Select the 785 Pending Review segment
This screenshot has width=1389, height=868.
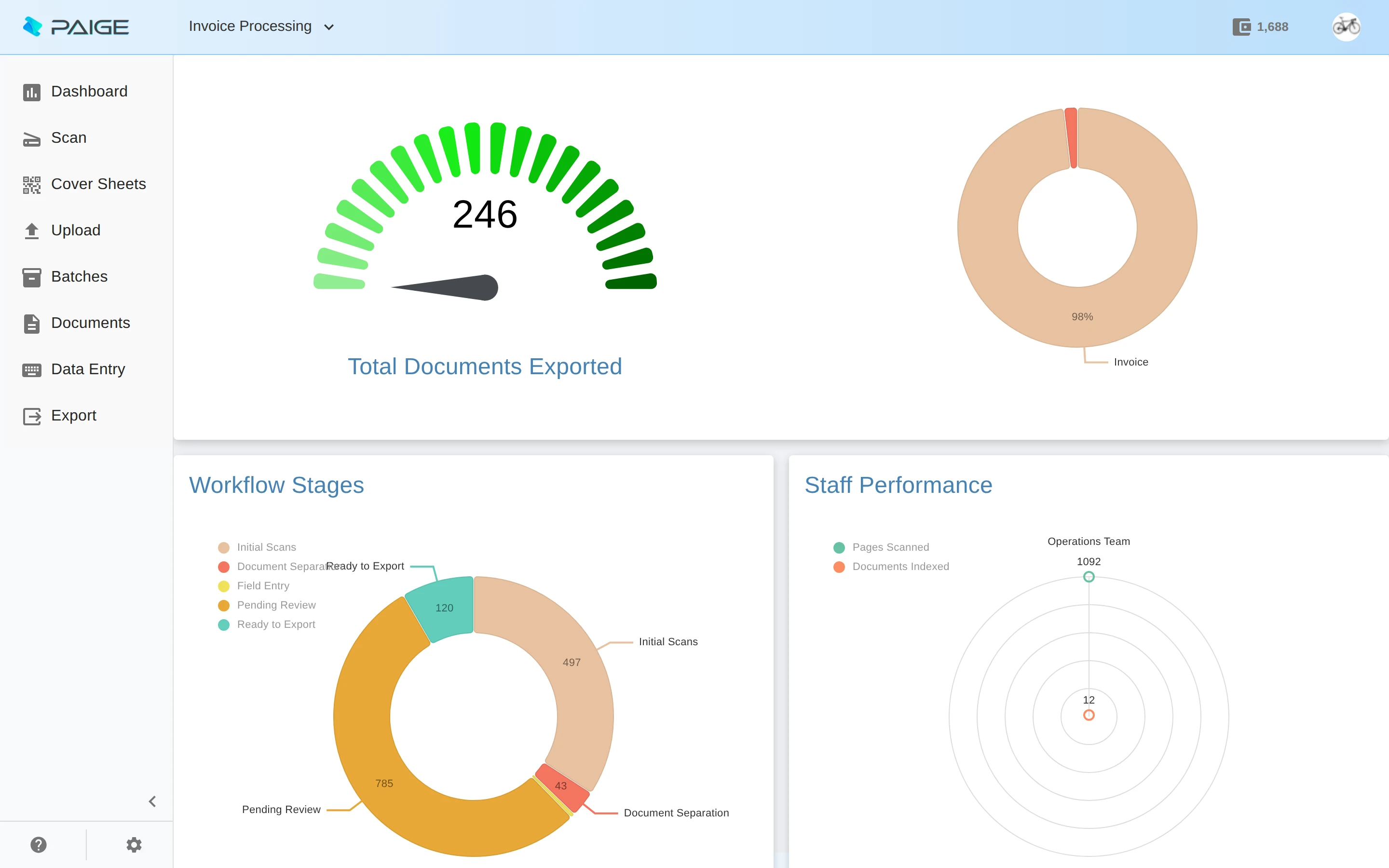tap(384, 784)
